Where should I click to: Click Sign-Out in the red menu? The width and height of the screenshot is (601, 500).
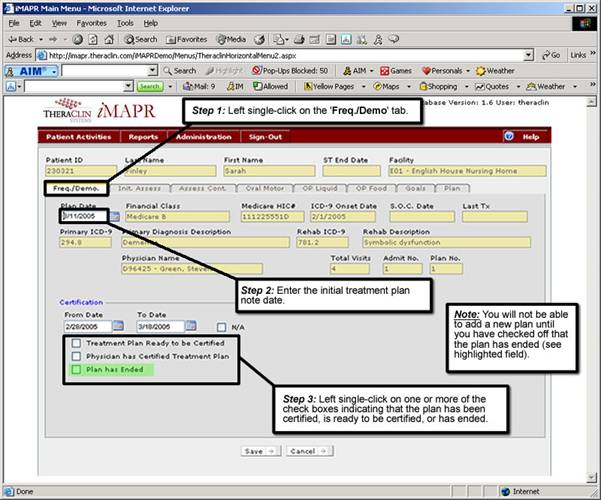(x=265, y=137)
